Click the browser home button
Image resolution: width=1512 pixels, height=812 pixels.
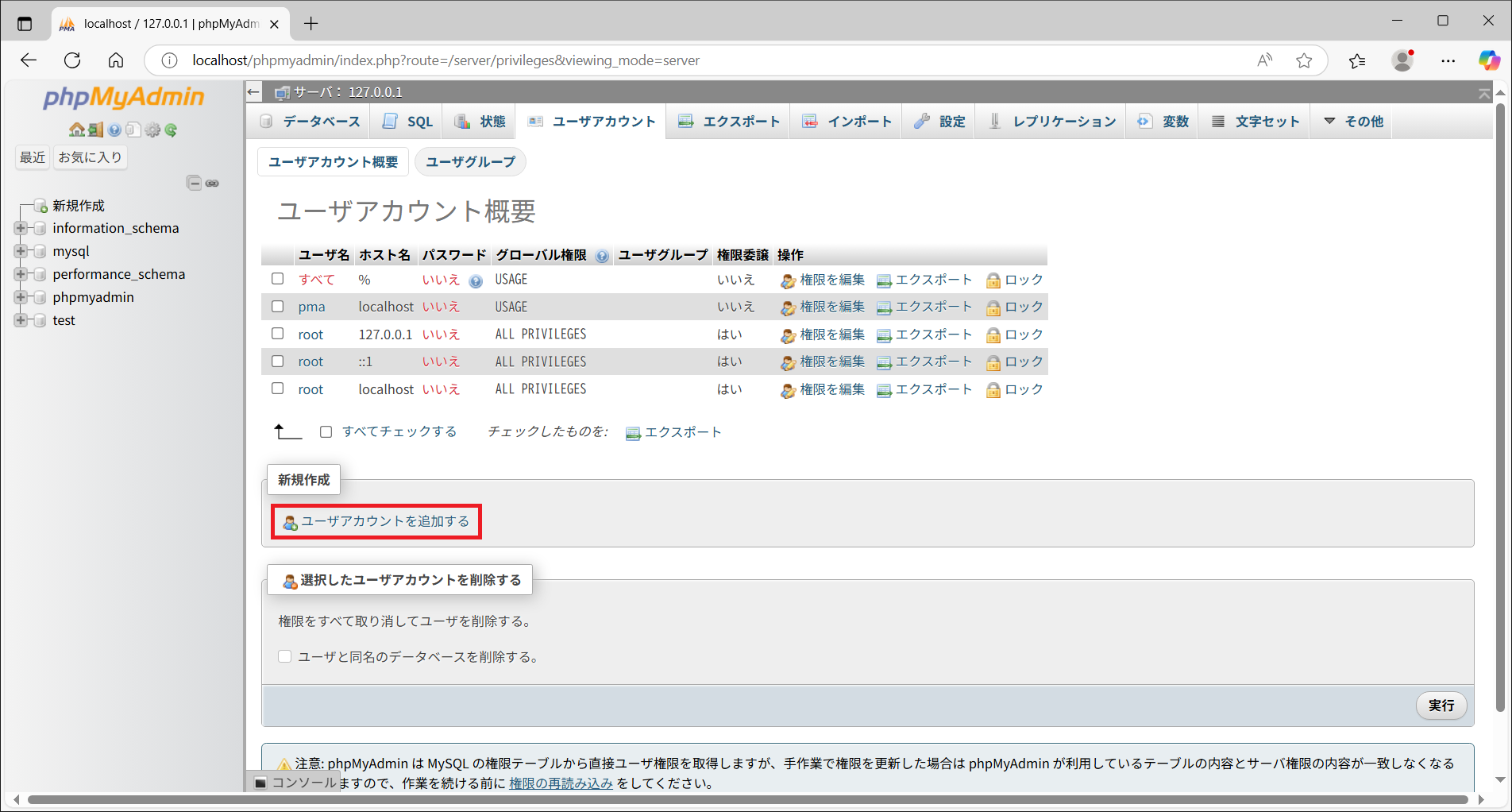116,60
